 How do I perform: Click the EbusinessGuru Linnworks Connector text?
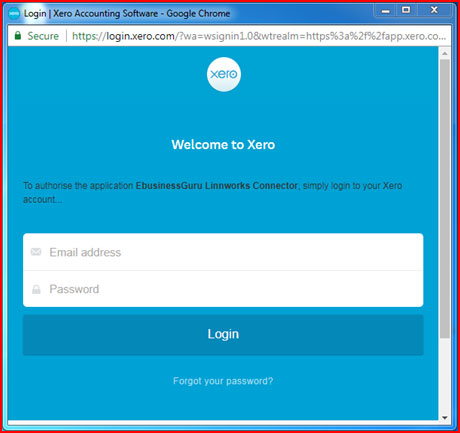217,186
